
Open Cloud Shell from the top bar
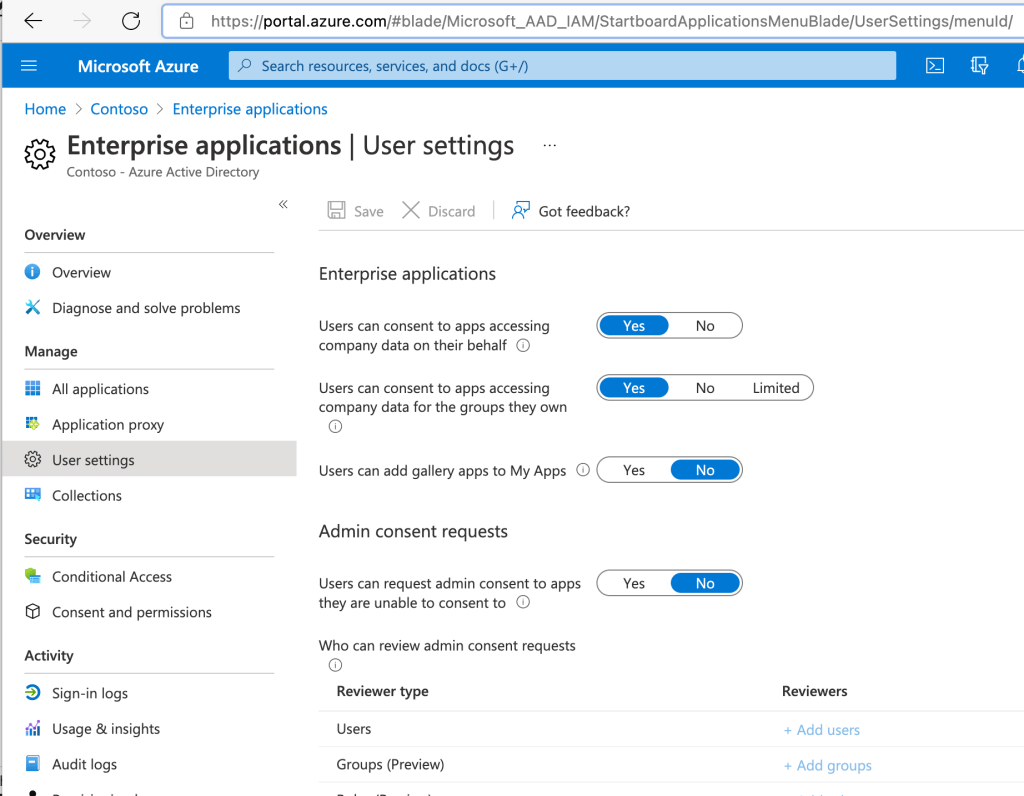[x=934, y=66]
